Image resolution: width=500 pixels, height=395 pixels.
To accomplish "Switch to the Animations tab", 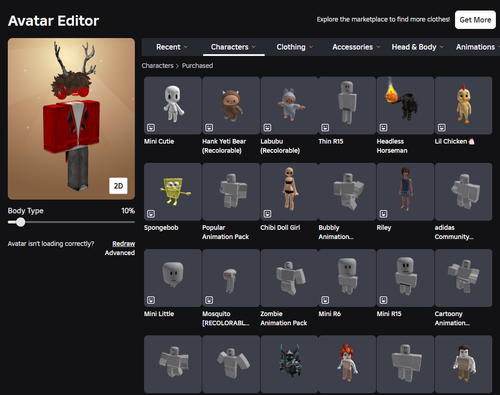I will coord(475,47).
